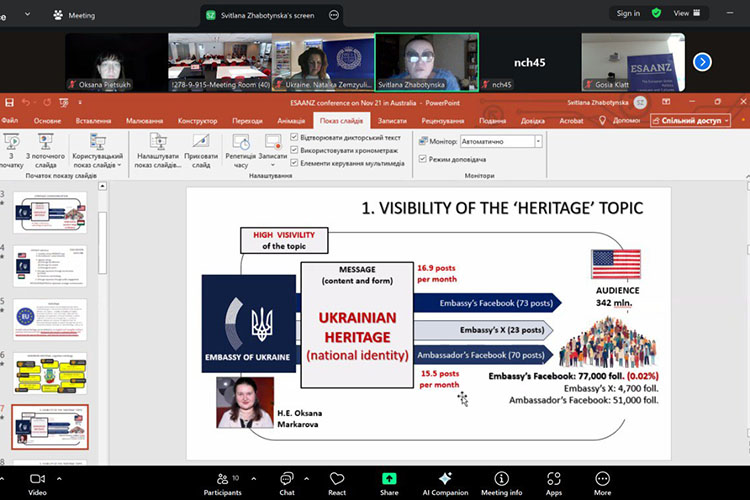Viewport: 750px width, 500px height.
Task: Toggle the use timings checkbox in ribbon
Action: (x=294, y=150)
